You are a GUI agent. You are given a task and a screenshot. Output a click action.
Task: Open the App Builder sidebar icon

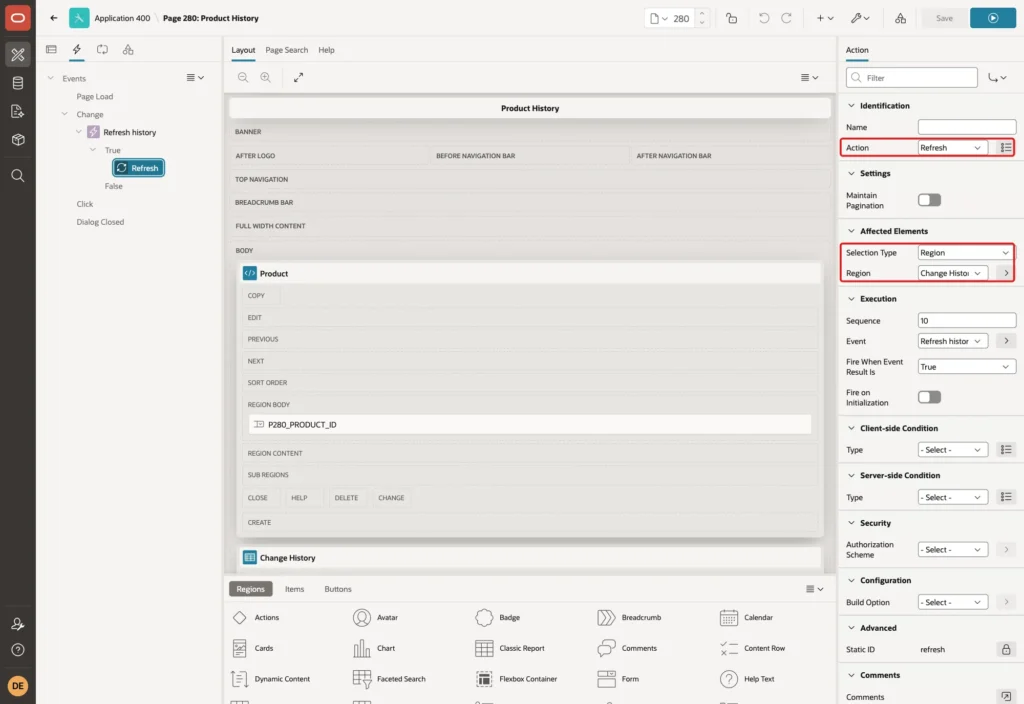[18, 55]
